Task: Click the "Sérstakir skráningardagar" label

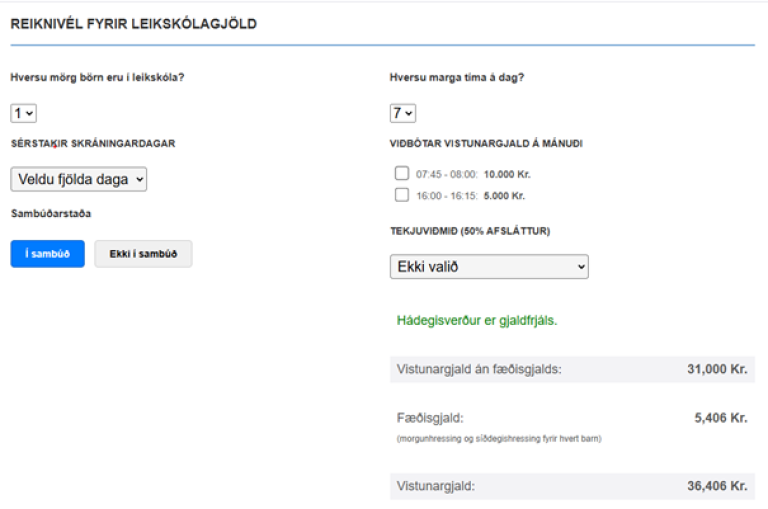Action: point(93,144)
